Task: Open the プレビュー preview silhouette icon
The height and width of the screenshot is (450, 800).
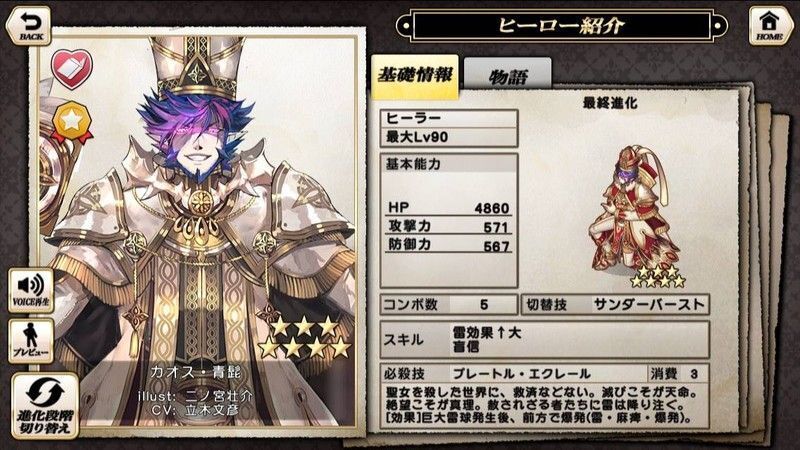Action: coord(31,341)
